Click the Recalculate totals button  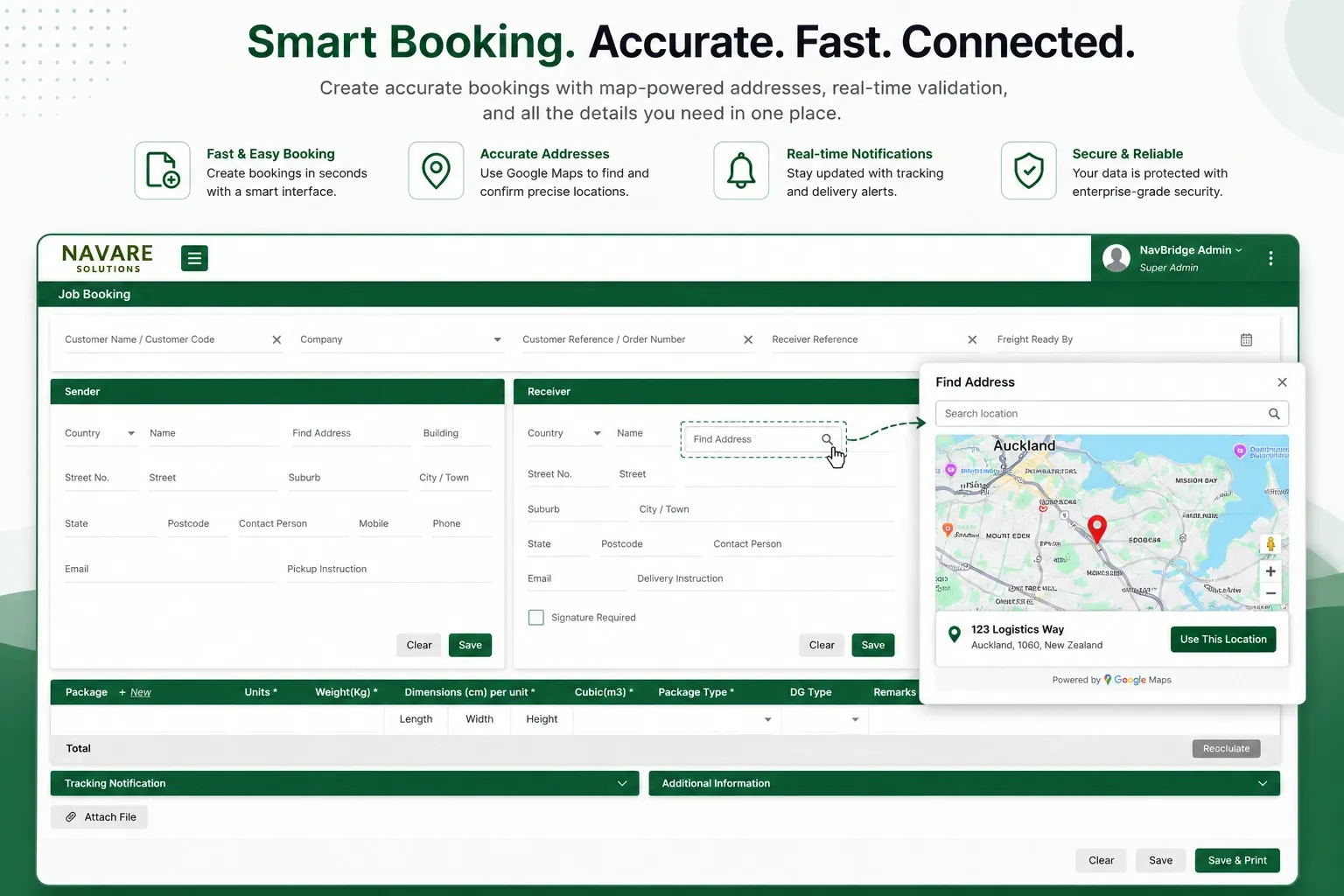pyautogui.click(x=1226, y=748)
